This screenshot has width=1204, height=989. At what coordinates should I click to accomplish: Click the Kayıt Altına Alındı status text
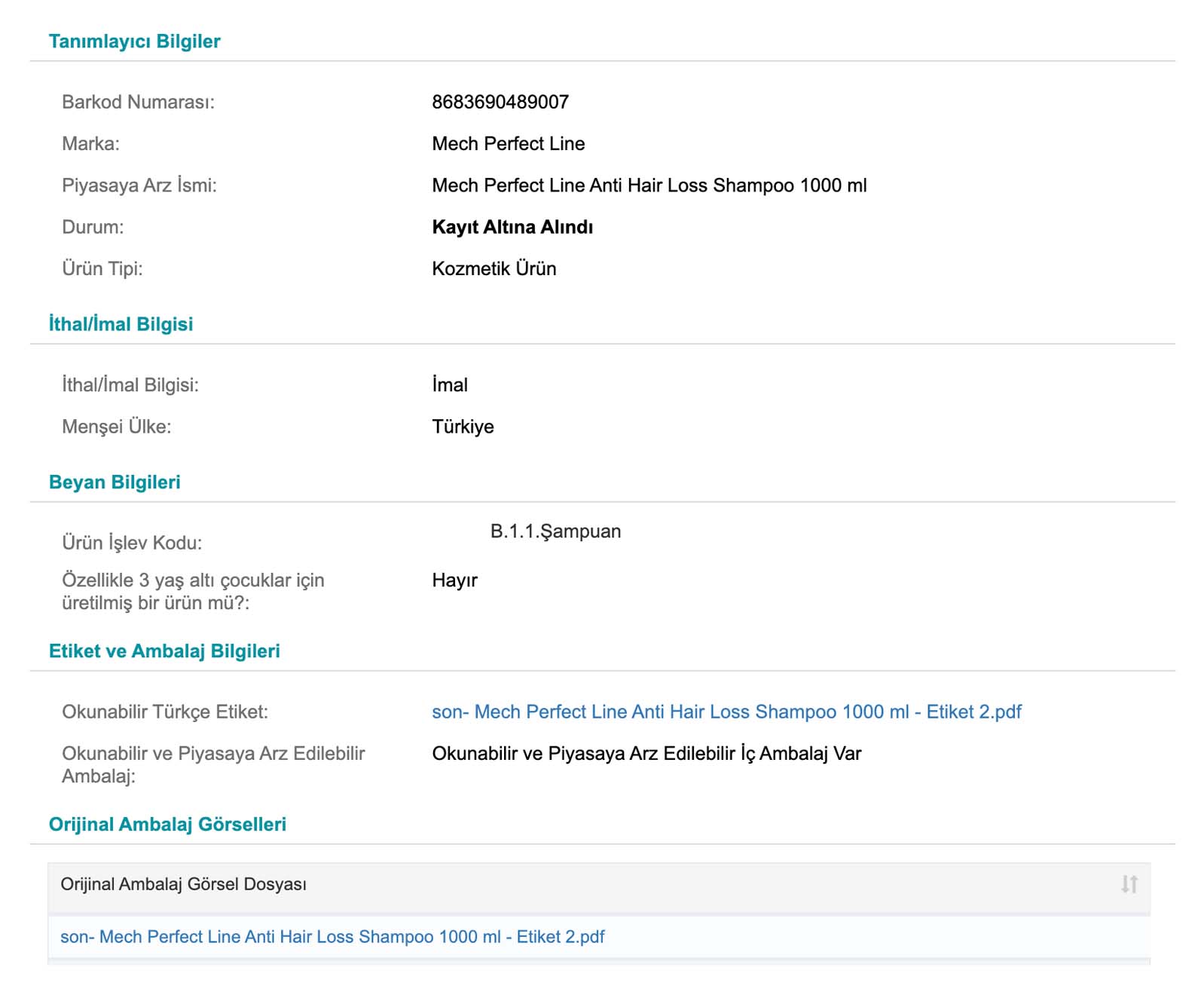pyautogui.click(x=512, y=227)
